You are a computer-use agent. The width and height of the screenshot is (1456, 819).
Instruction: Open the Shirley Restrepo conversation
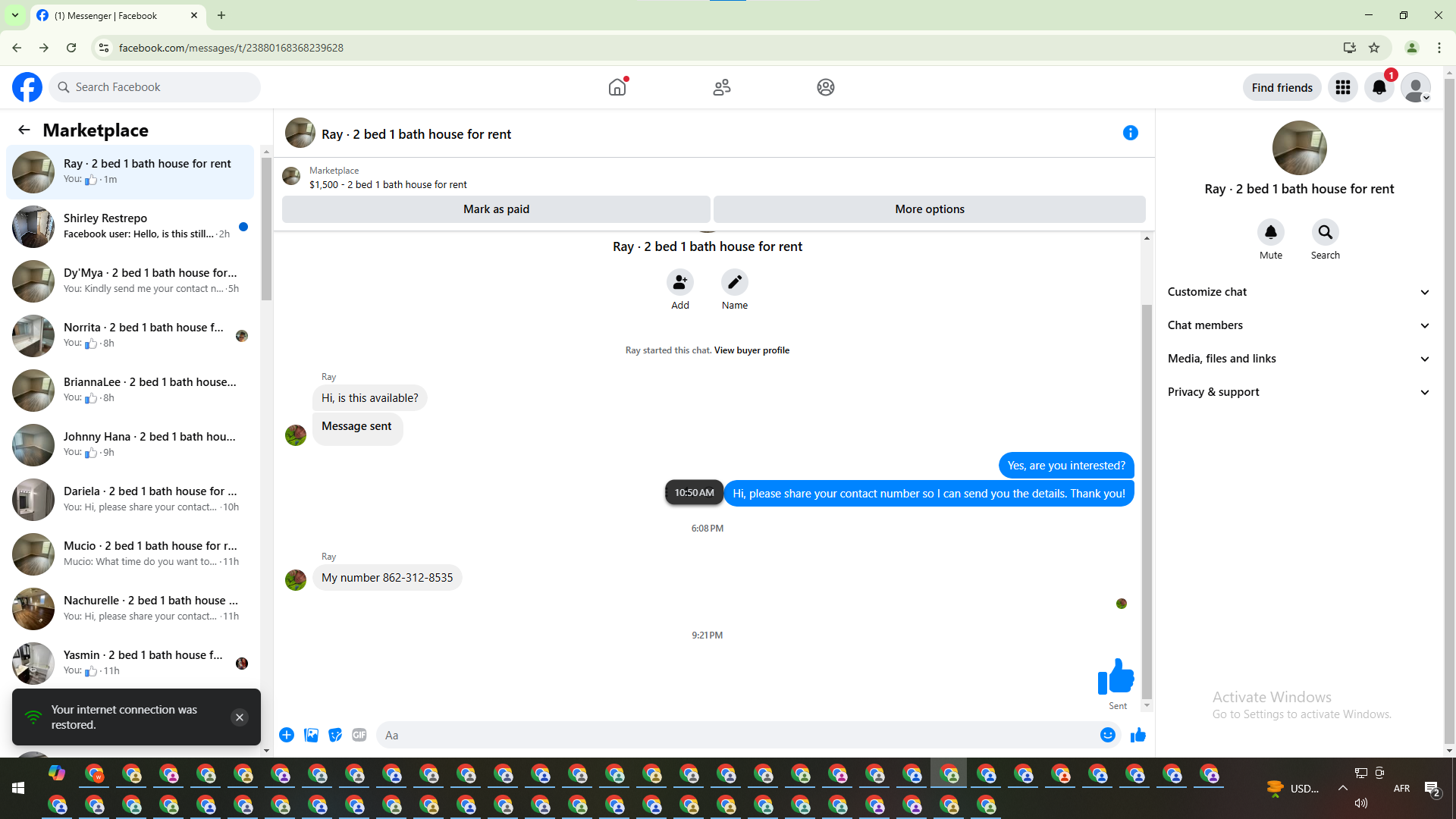[x=130, y=227]
